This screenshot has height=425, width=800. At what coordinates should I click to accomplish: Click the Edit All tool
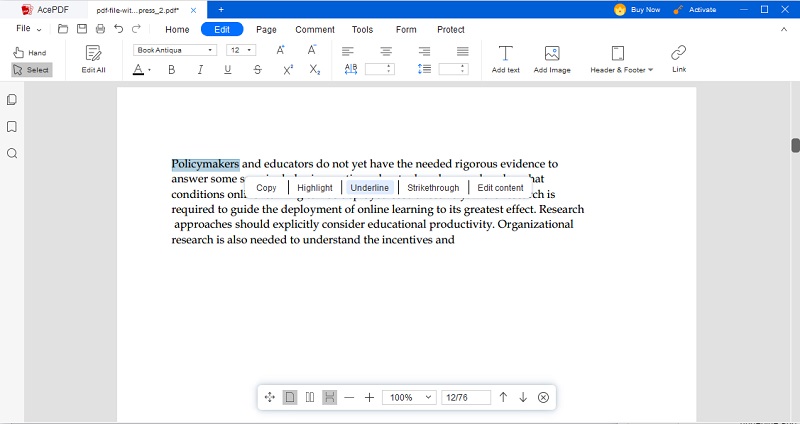click(x=93, y=59)
